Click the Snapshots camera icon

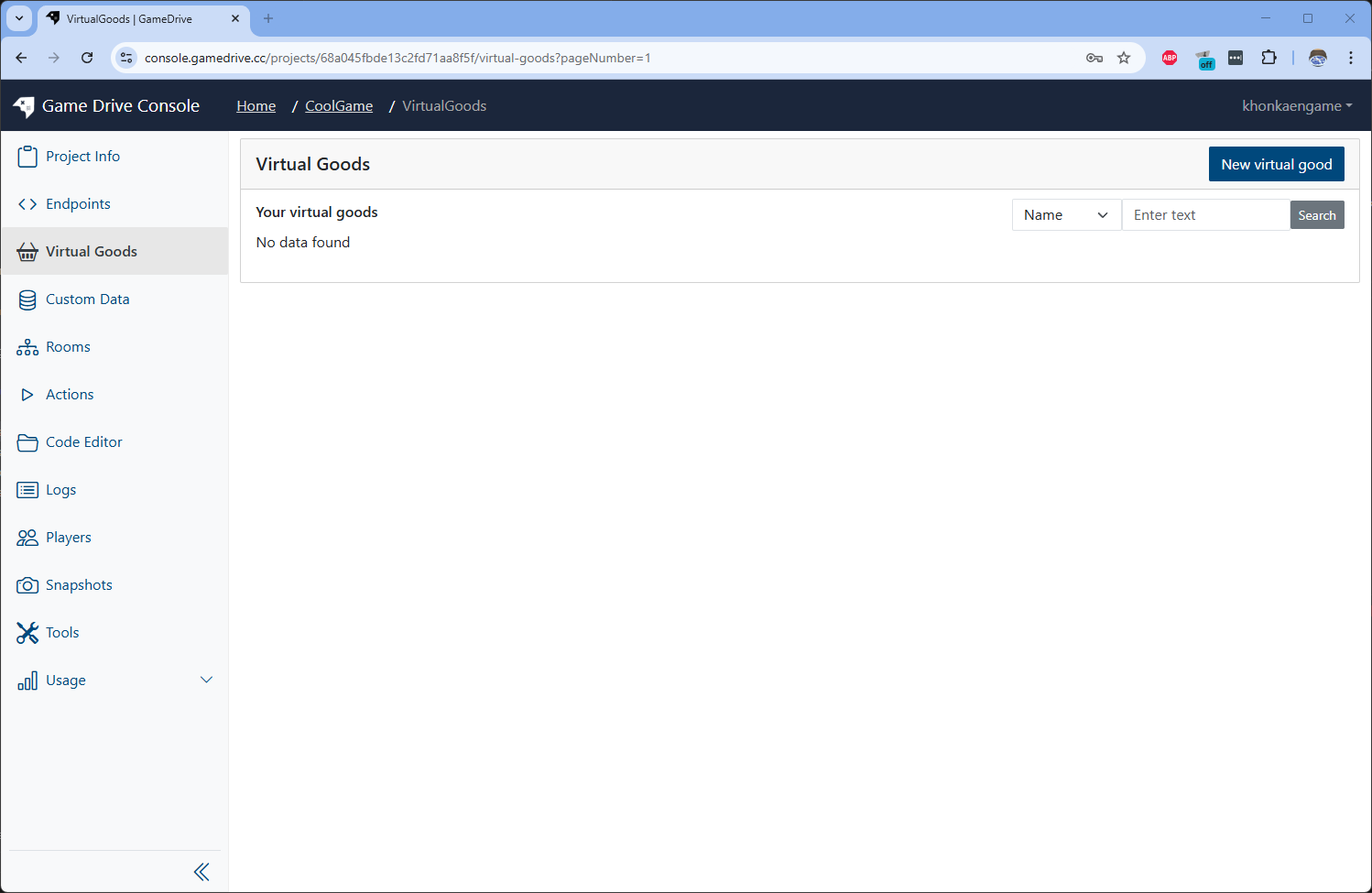click(x=27, y=585)
